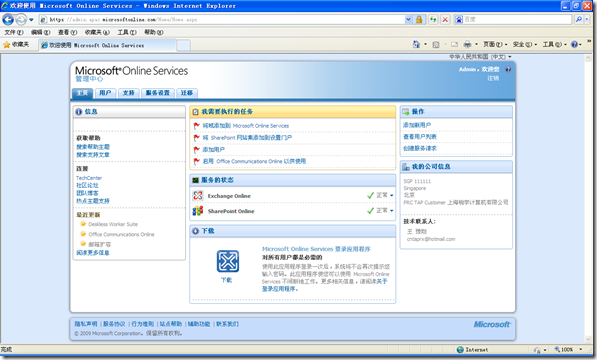Open the 文件(F) menu

click(x=14, y=32)
